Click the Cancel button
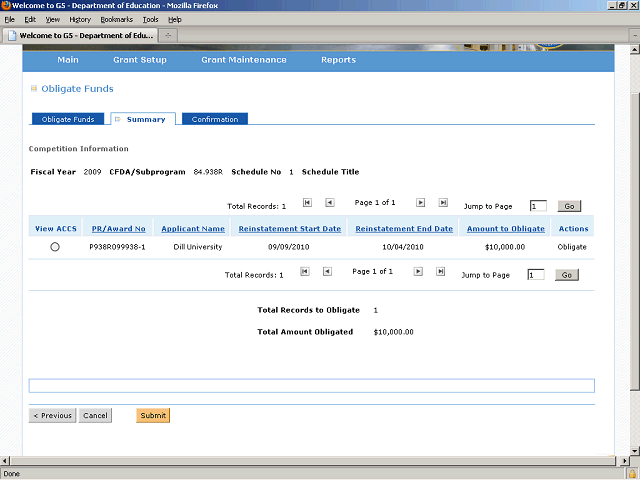This screenshot has width=640, height=480. coord(95,416)
